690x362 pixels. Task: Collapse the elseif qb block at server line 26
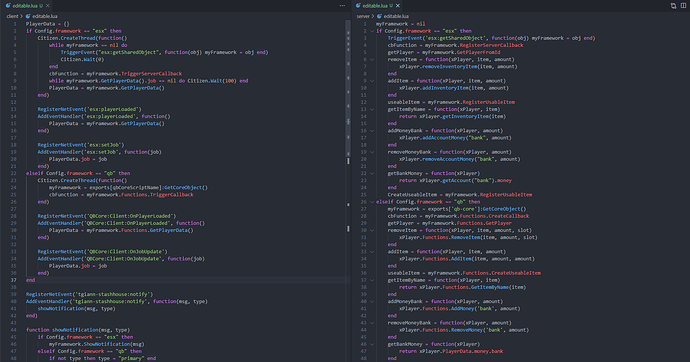point(372,202)
